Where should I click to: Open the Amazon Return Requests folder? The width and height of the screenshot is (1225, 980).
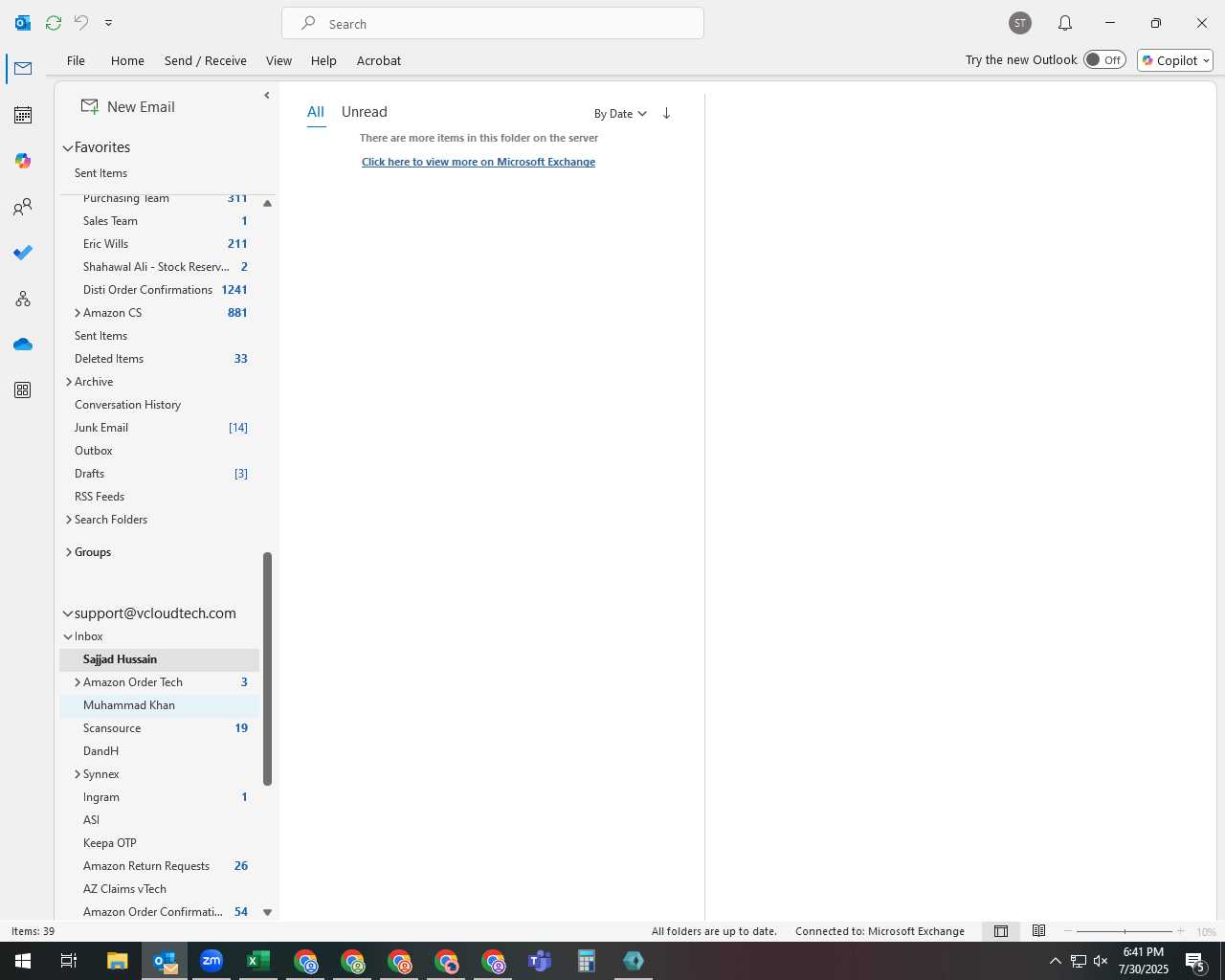pos(159,866)
